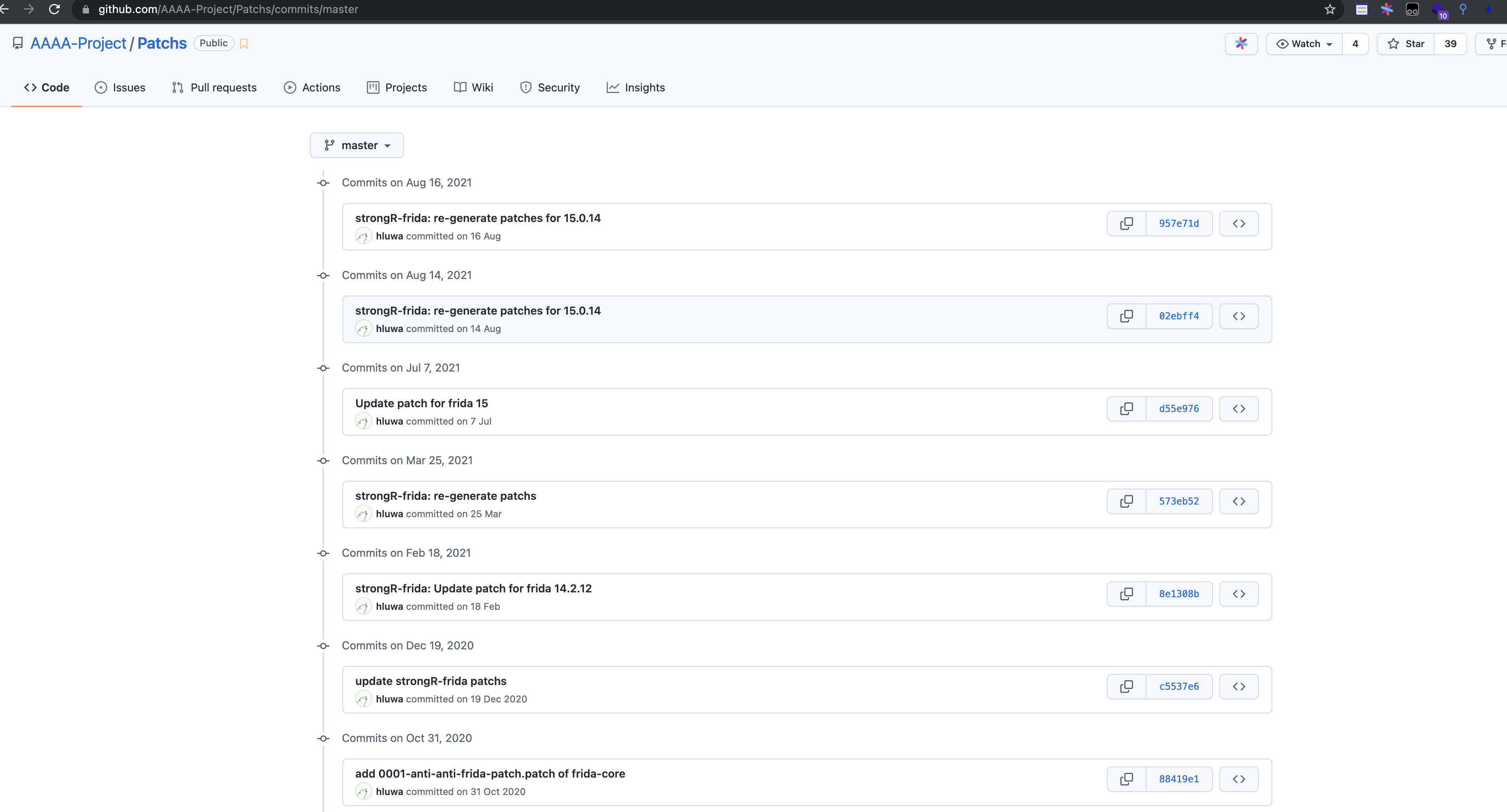Open the AAAA-Project organization link
The height and width of the screenshot is (812, 1507).
78,43
